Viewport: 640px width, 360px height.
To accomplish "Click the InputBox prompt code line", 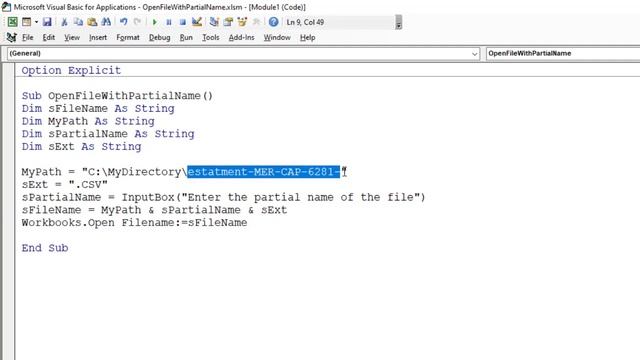I will click(x=223, y=197).
